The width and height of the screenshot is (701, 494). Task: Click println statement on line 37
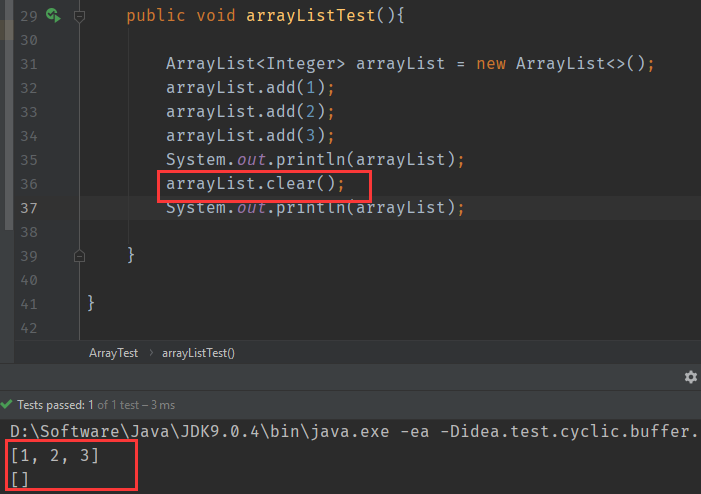315,208
